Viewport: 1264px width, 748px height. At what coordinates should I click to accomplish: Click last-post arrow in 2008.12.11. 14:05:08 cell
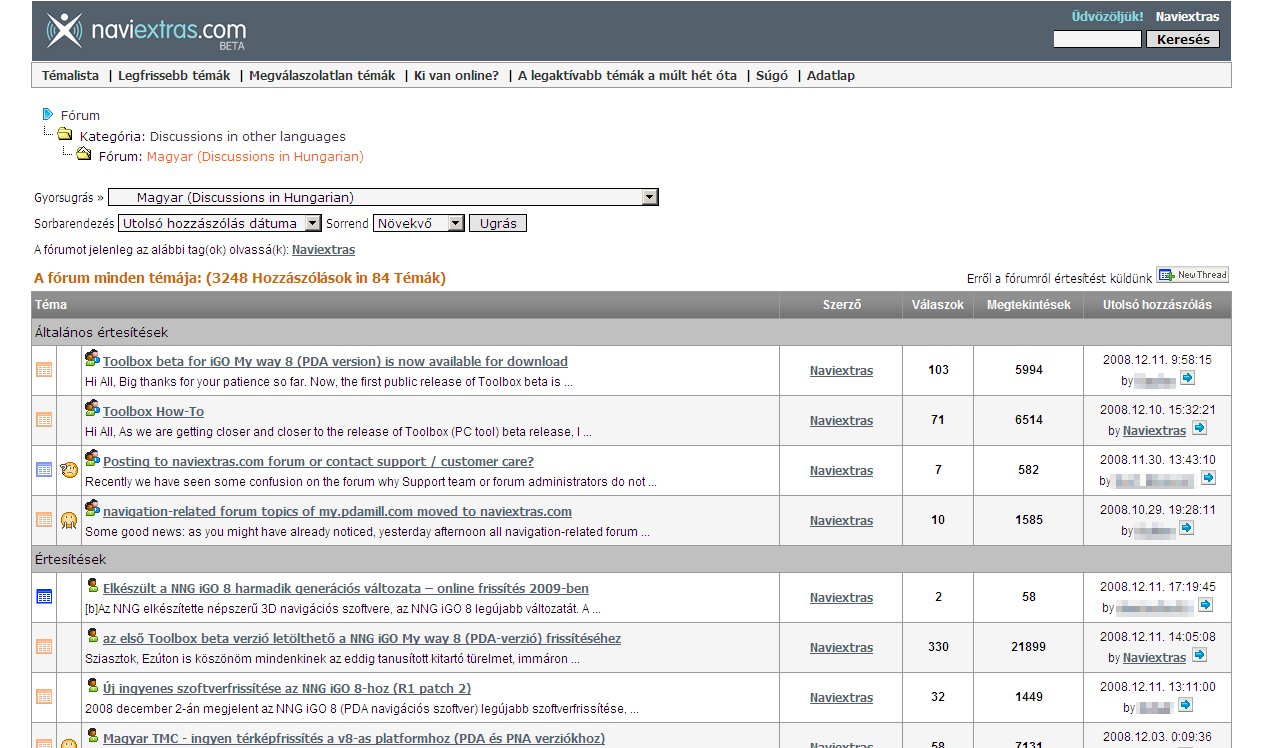1200,655
